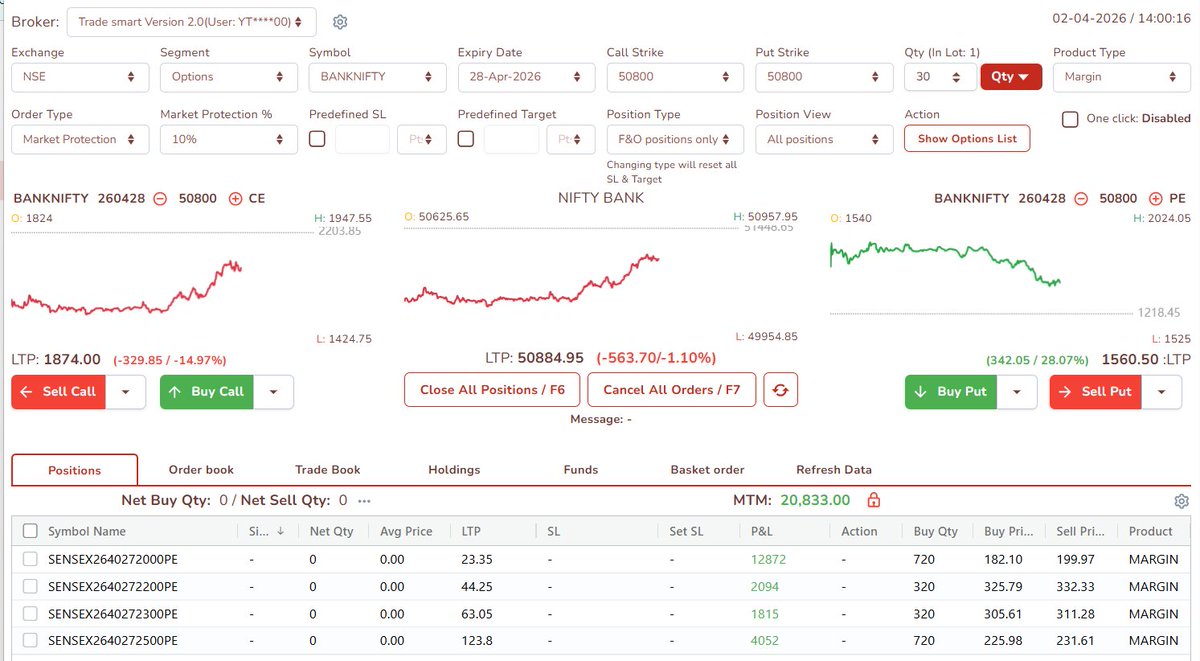
Task: Open the Broker selection dropdown
Action: tap(192, 22)
